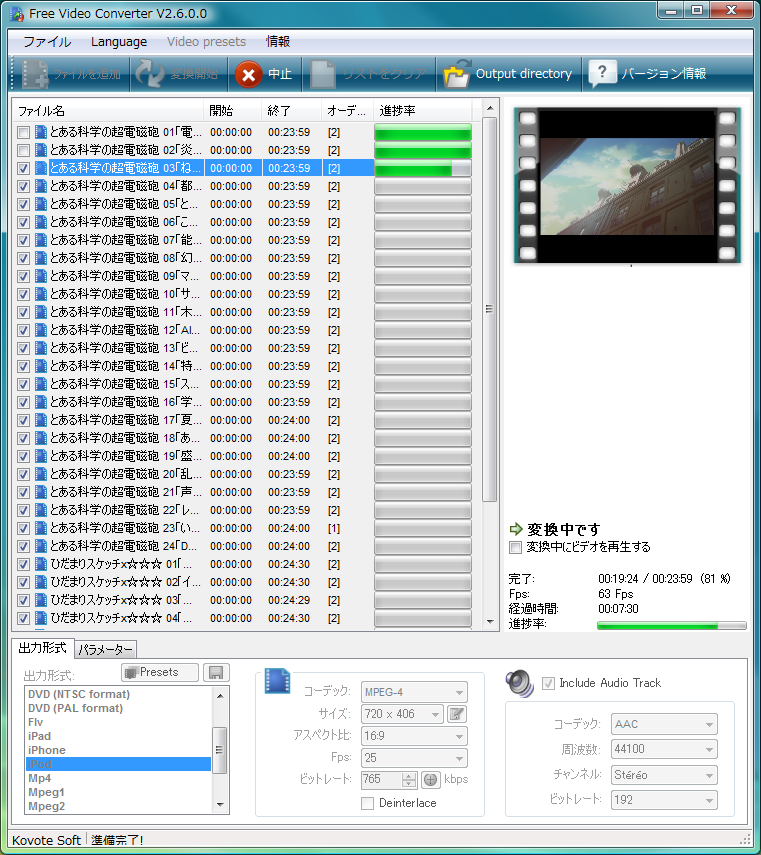
Task: Click the green arrow beside 変換中です
Action: pos(516,529)
